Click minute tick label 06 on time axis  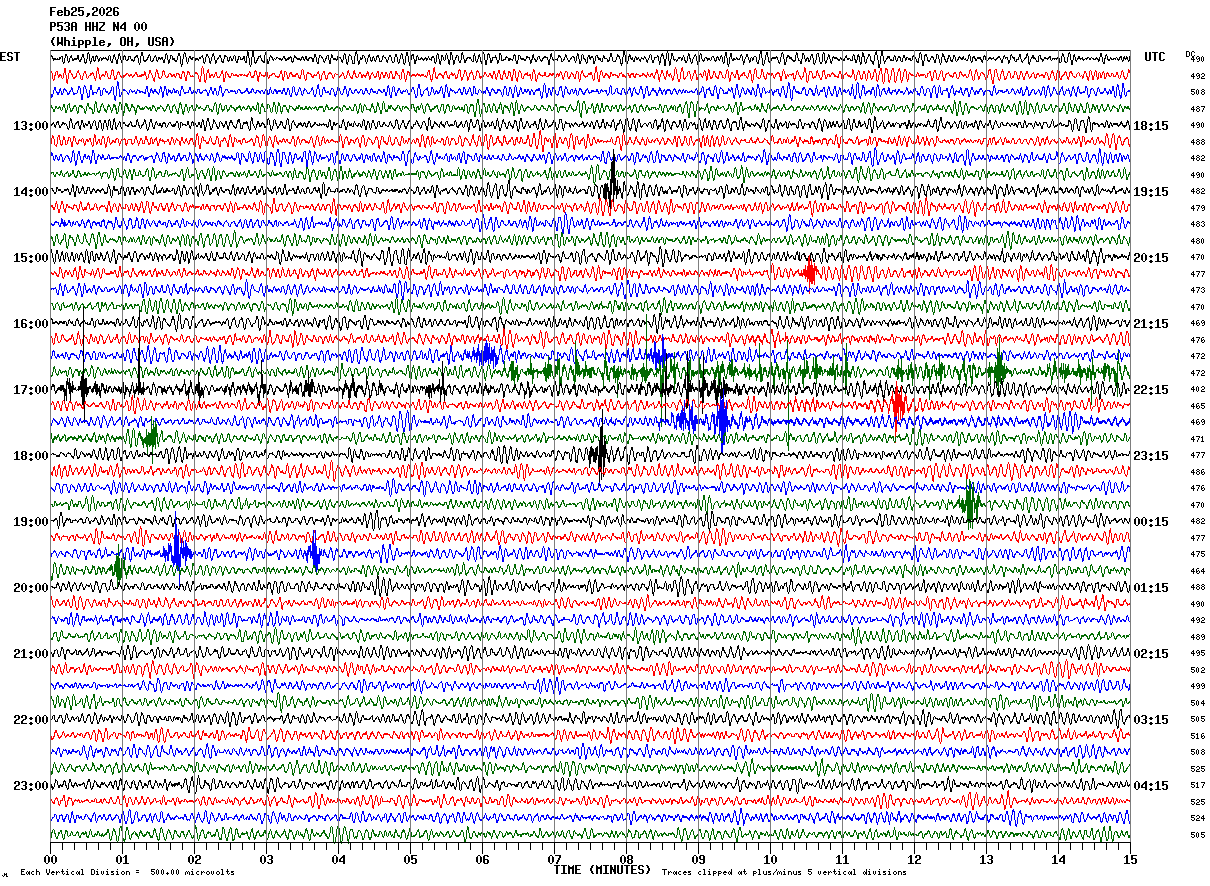(x=482, y=859)
